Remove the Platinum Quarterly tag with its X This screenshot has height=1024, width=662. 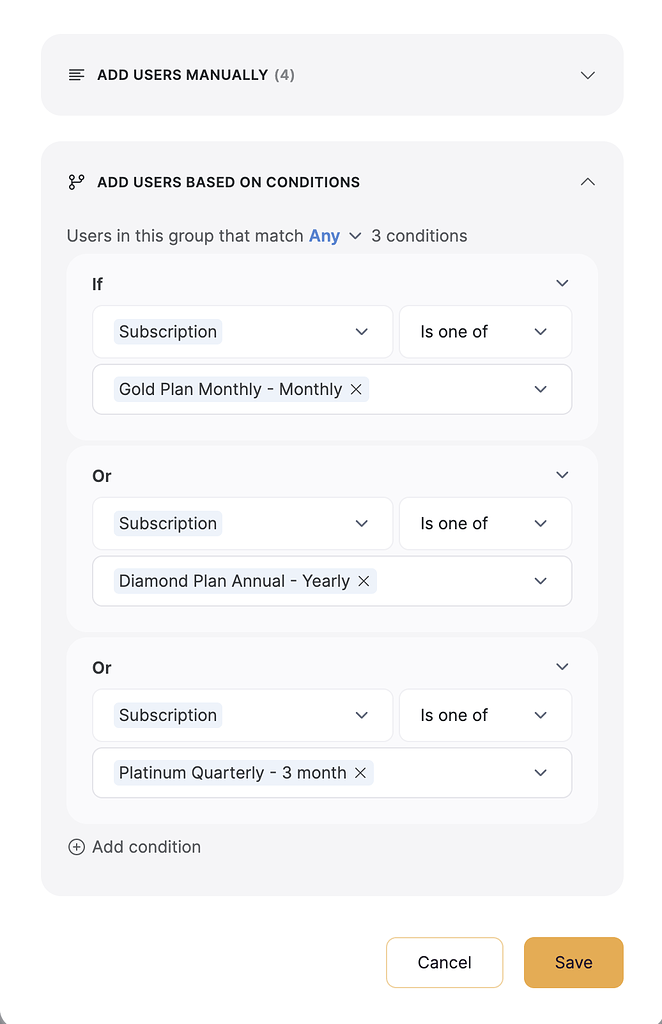point(360,773)
